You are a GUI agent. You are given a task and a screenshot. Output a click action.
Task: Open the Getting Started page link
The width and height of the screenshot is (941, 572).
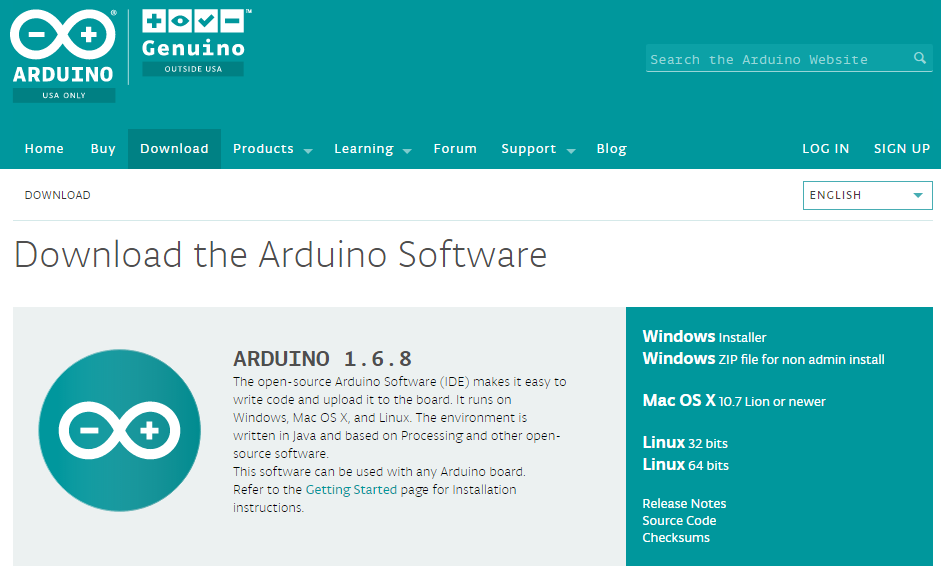click(x=351, y=489)
